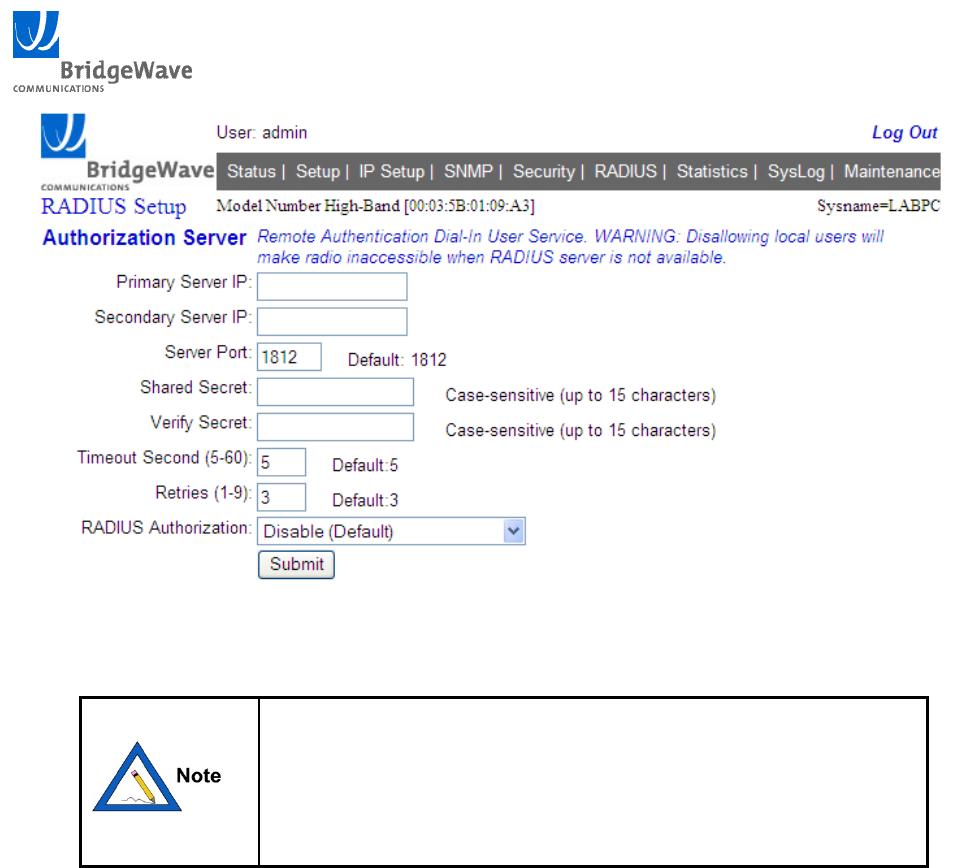
Task: Select the Timeout Second field
Action: 281,463
